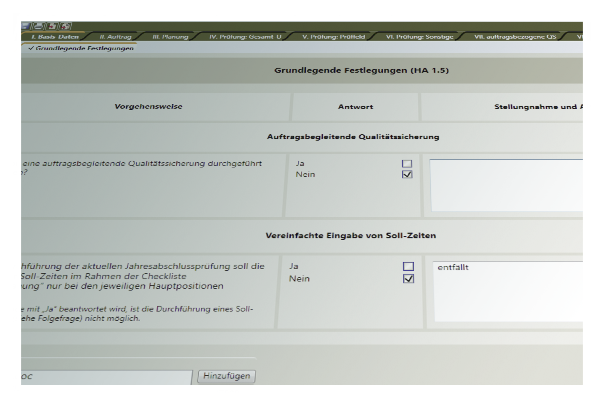Click the 'Antwort' column header
The height and width of the screenshot is (406, 604).
pos(355,107)
